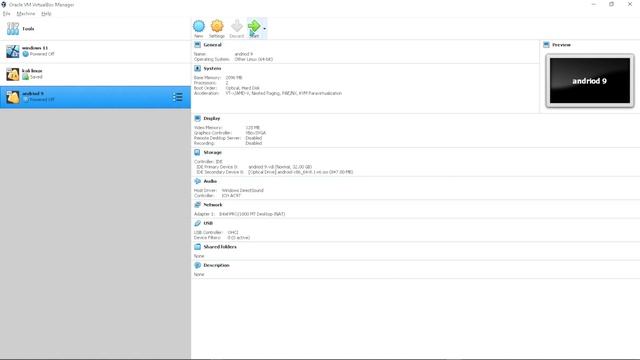
Task: Click the Powered Off status icon of windows 11
Action: pos(25,54)
